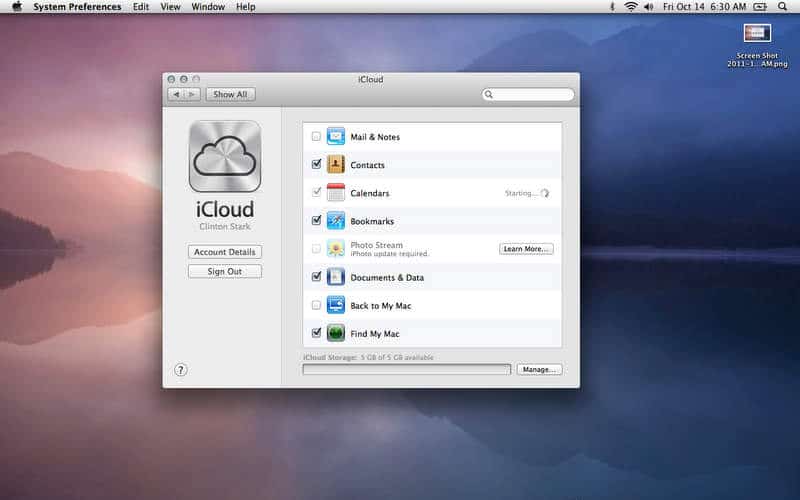Disable the Bookmarks checkbox

(x=316, y=221)
